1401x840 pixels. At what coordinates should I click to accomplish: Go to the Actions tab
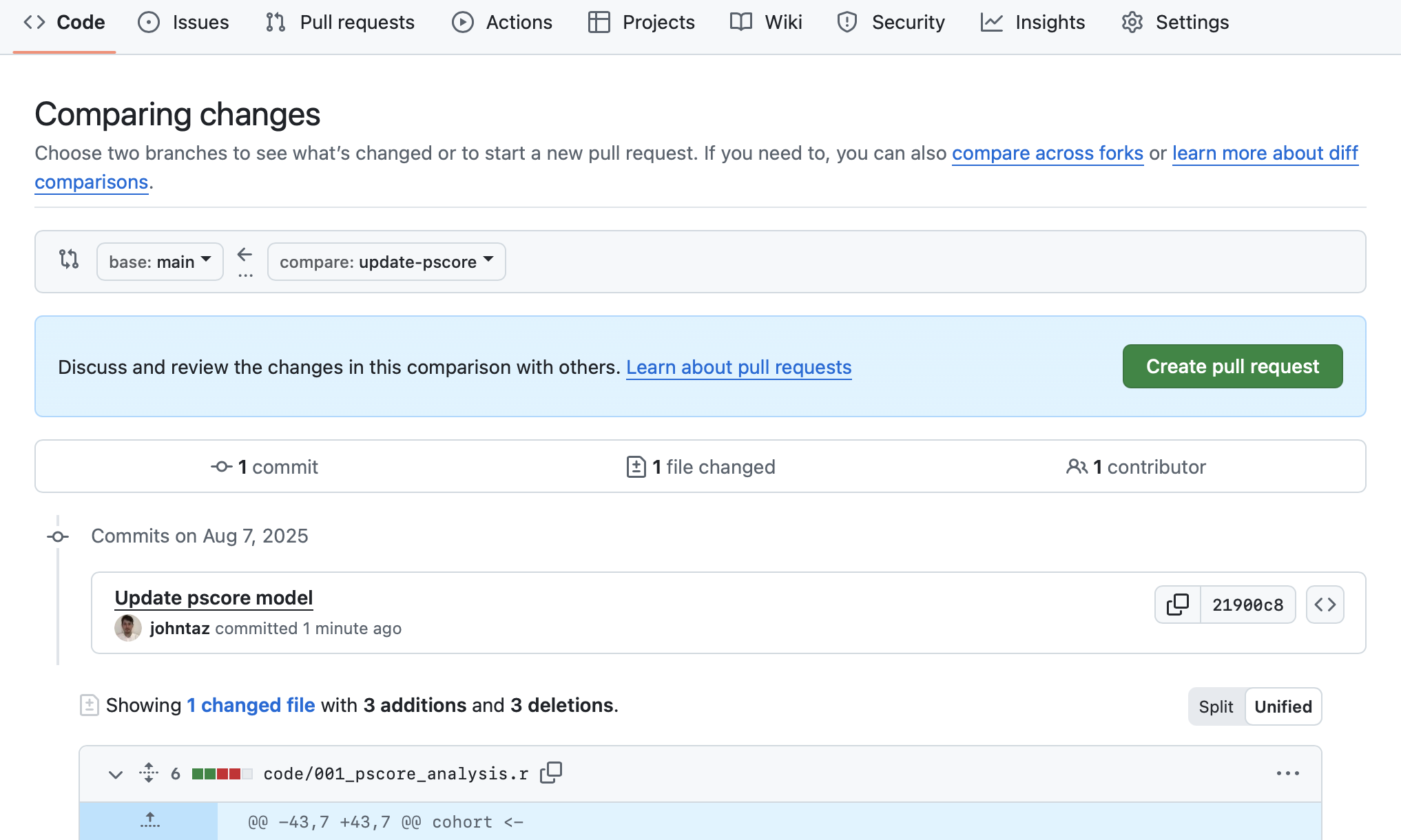pos(502,22)
